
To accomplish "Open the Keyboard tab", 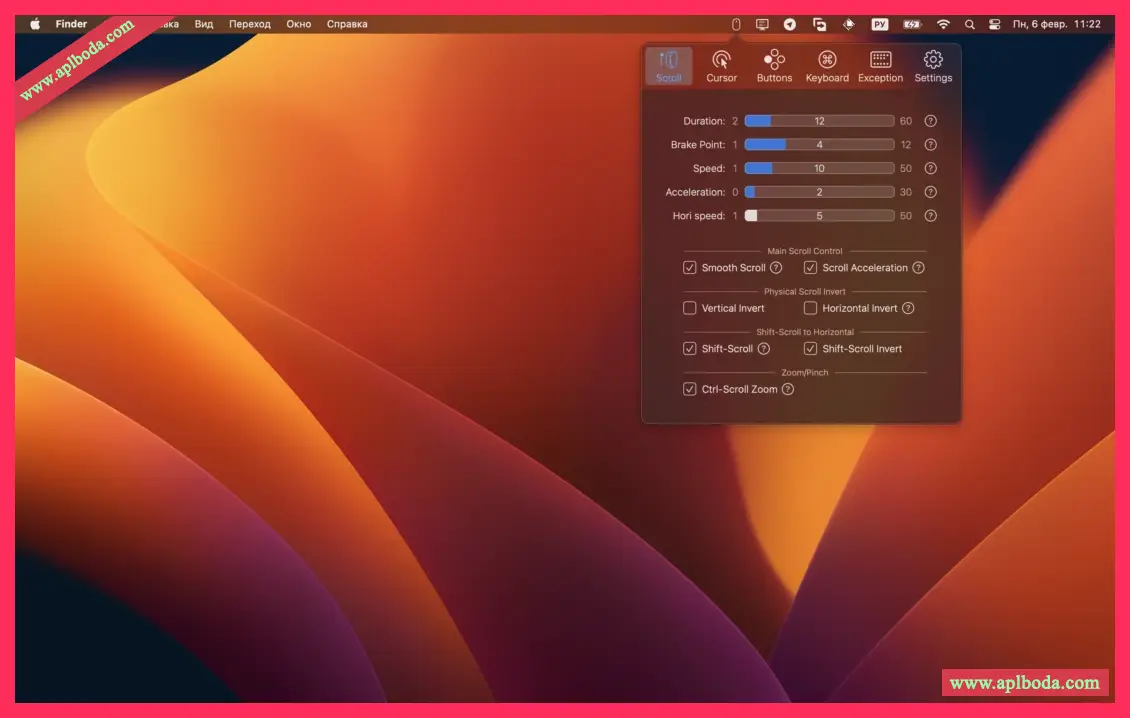I will [827, 66].
